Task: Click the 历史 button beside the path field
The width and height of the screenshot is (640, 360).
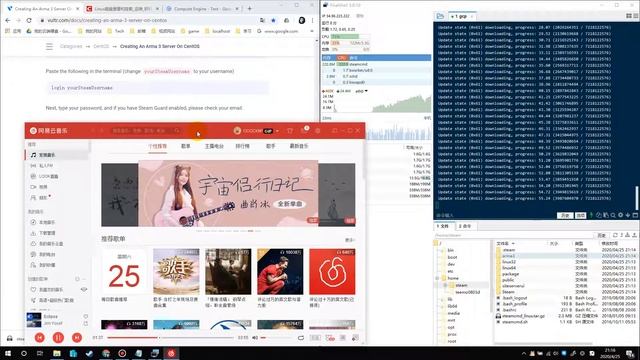Action: pyautogui.click(x=602, y=236)
